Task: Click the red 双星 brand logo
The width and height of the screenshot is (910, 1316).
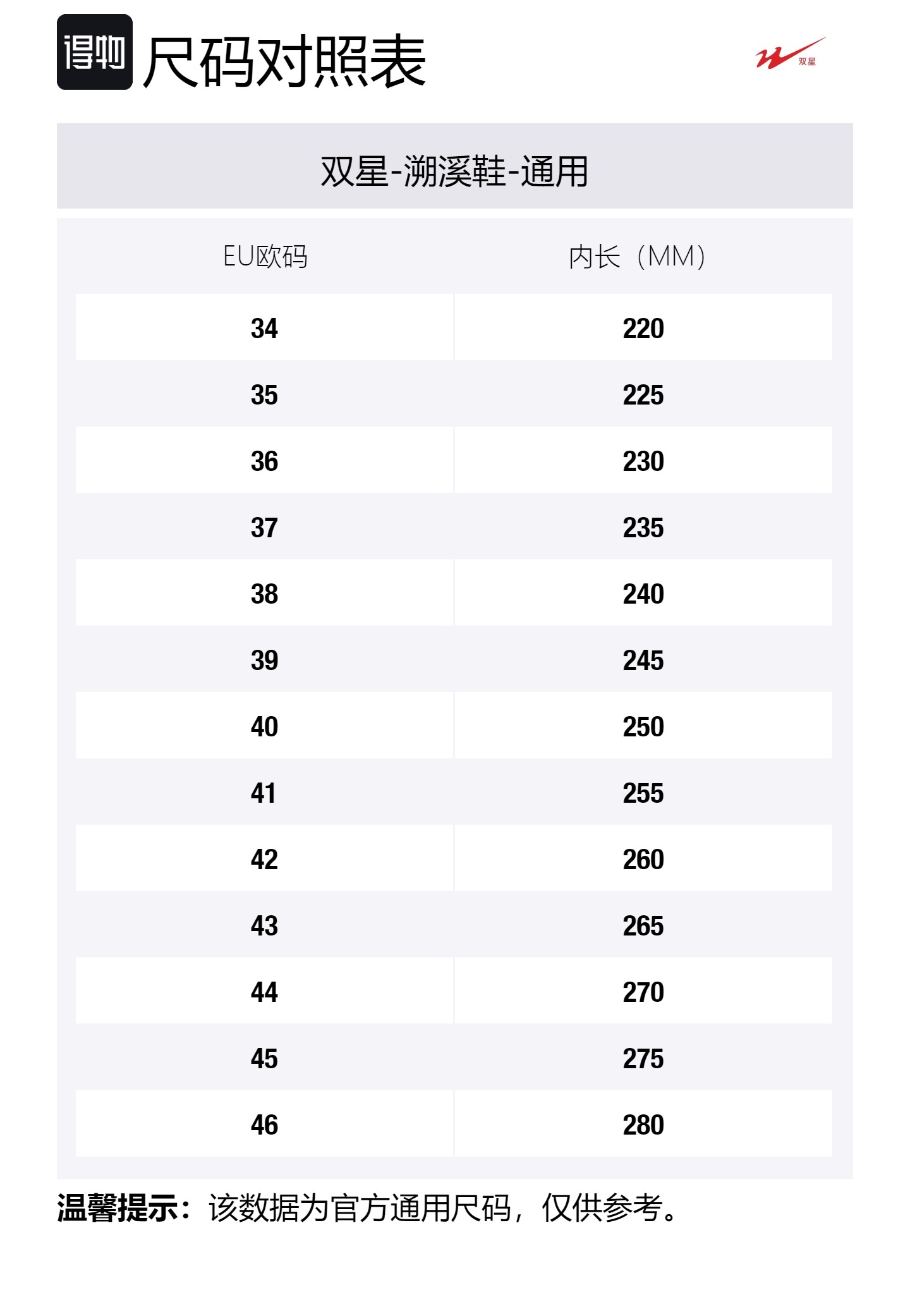Action: coord(790,54)
